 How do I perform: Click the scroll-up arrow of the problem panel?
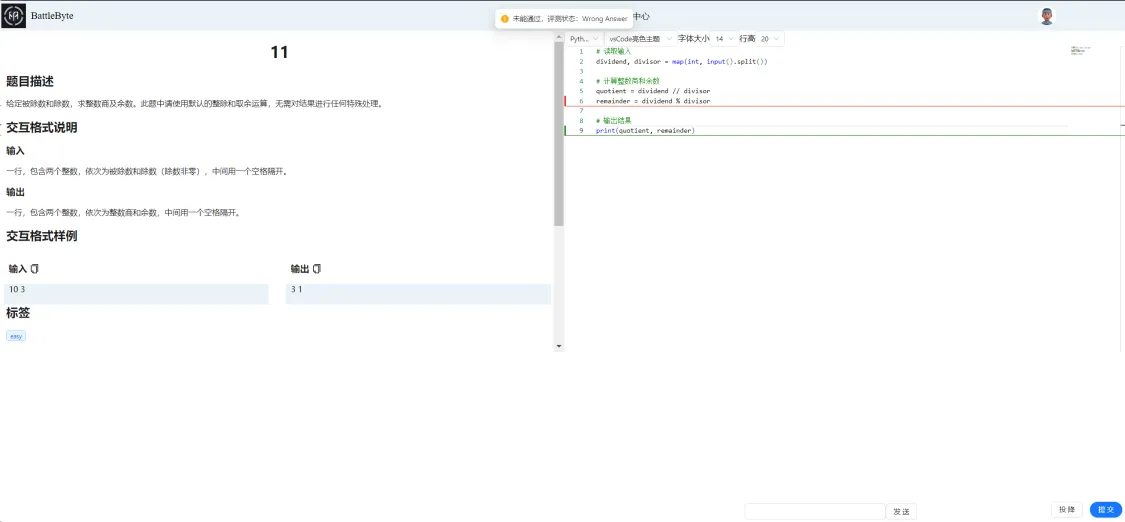(x=559, y=39)
